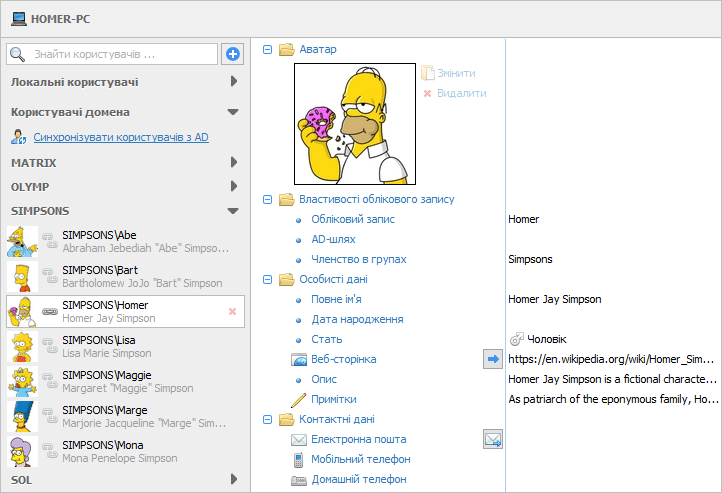This screenshot has height=493, width=722.
Task: Click the Контактні дані folder icon
Action: 286,419
